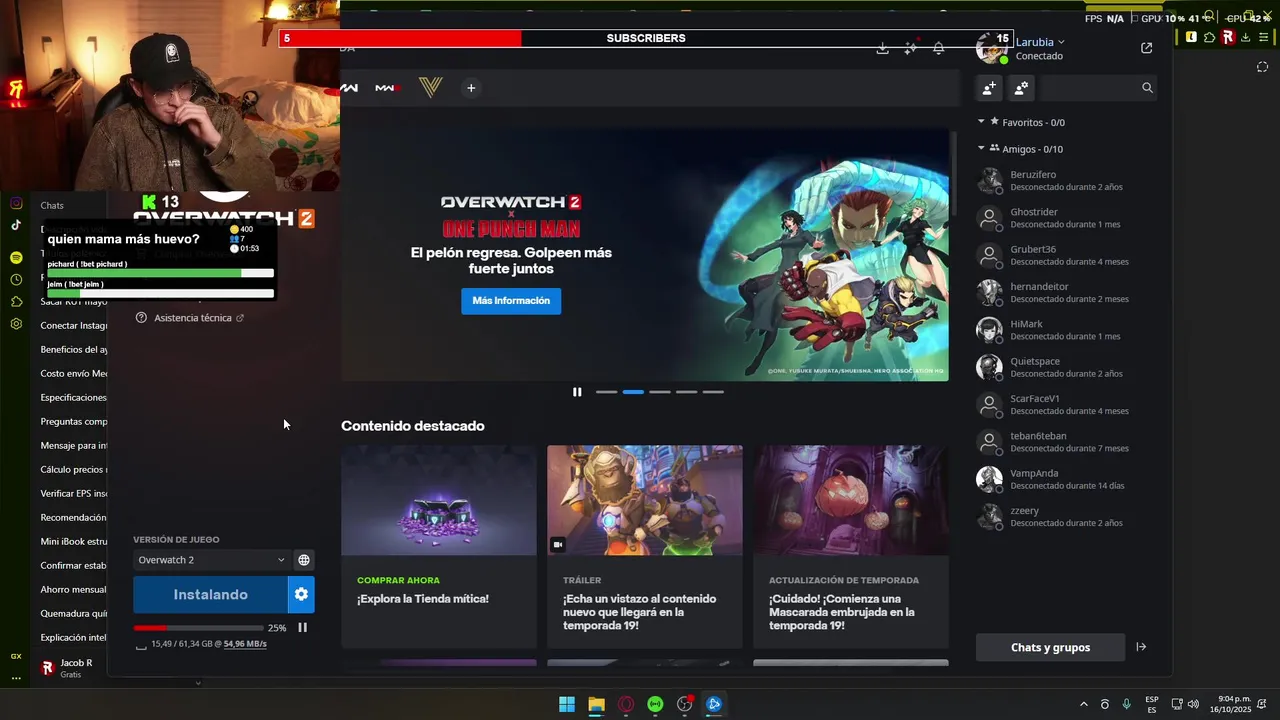This screenshot has height=720, width=1280.
Task: Open the mythic shop thumbnail
Action: 439,500
